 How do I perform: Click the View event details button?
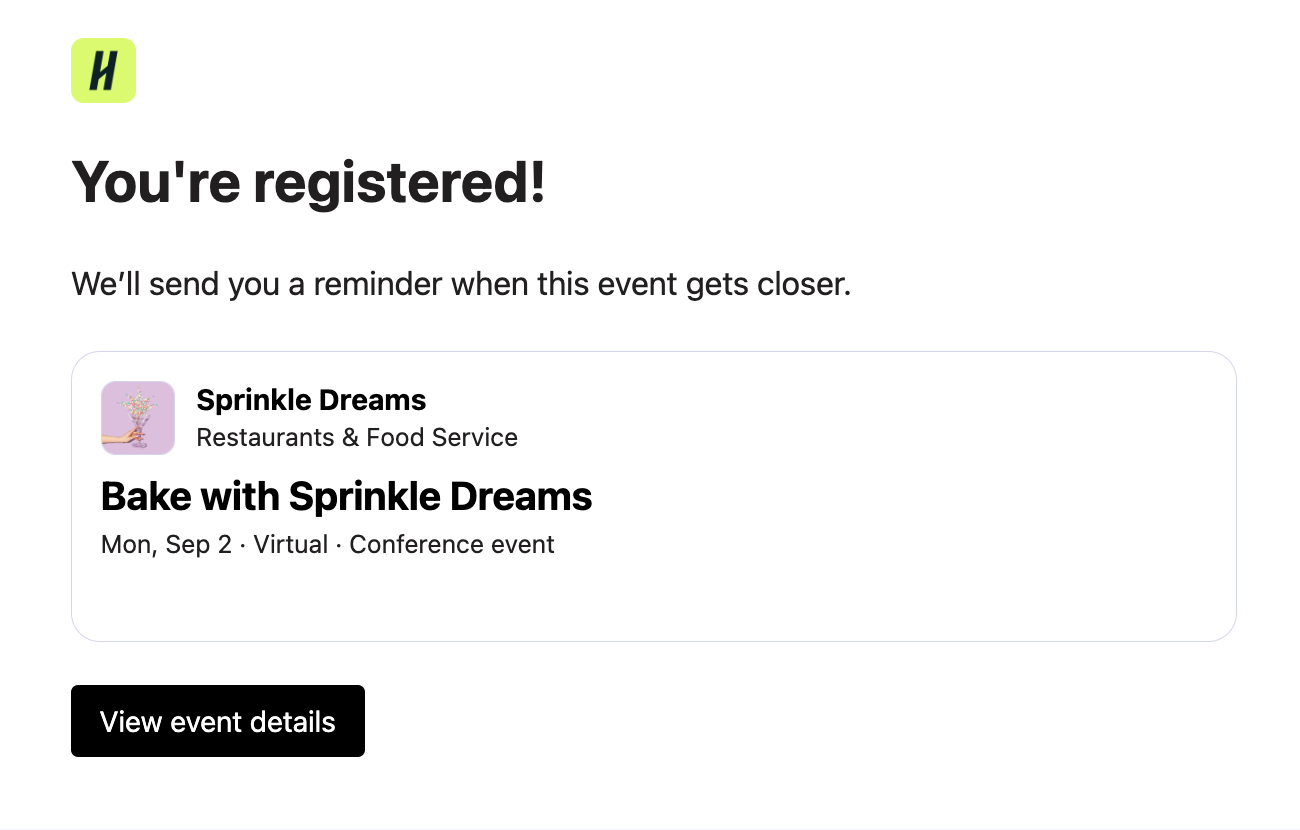click(217, 721)
